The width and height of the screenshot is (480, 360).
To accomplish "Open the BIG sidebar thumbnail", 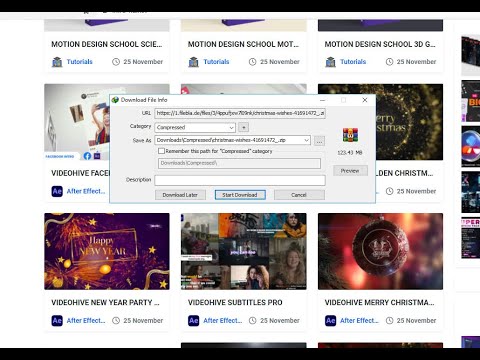I will [x=471, y=101].
